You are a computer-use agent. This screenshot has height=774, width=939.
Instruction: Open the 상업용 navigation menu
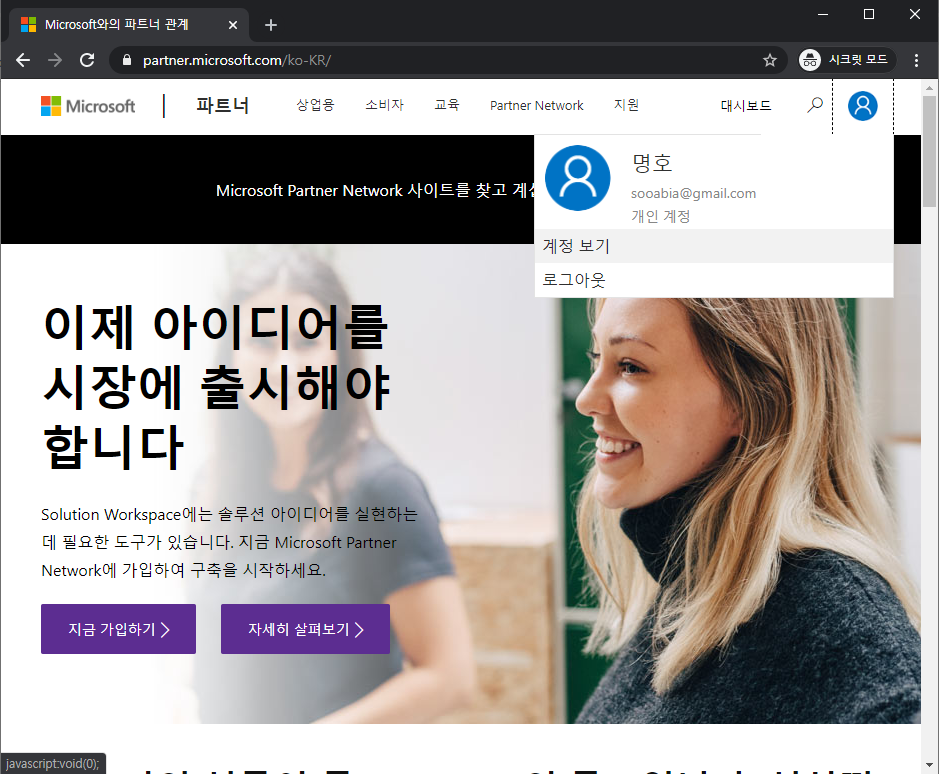click(315, 105)
